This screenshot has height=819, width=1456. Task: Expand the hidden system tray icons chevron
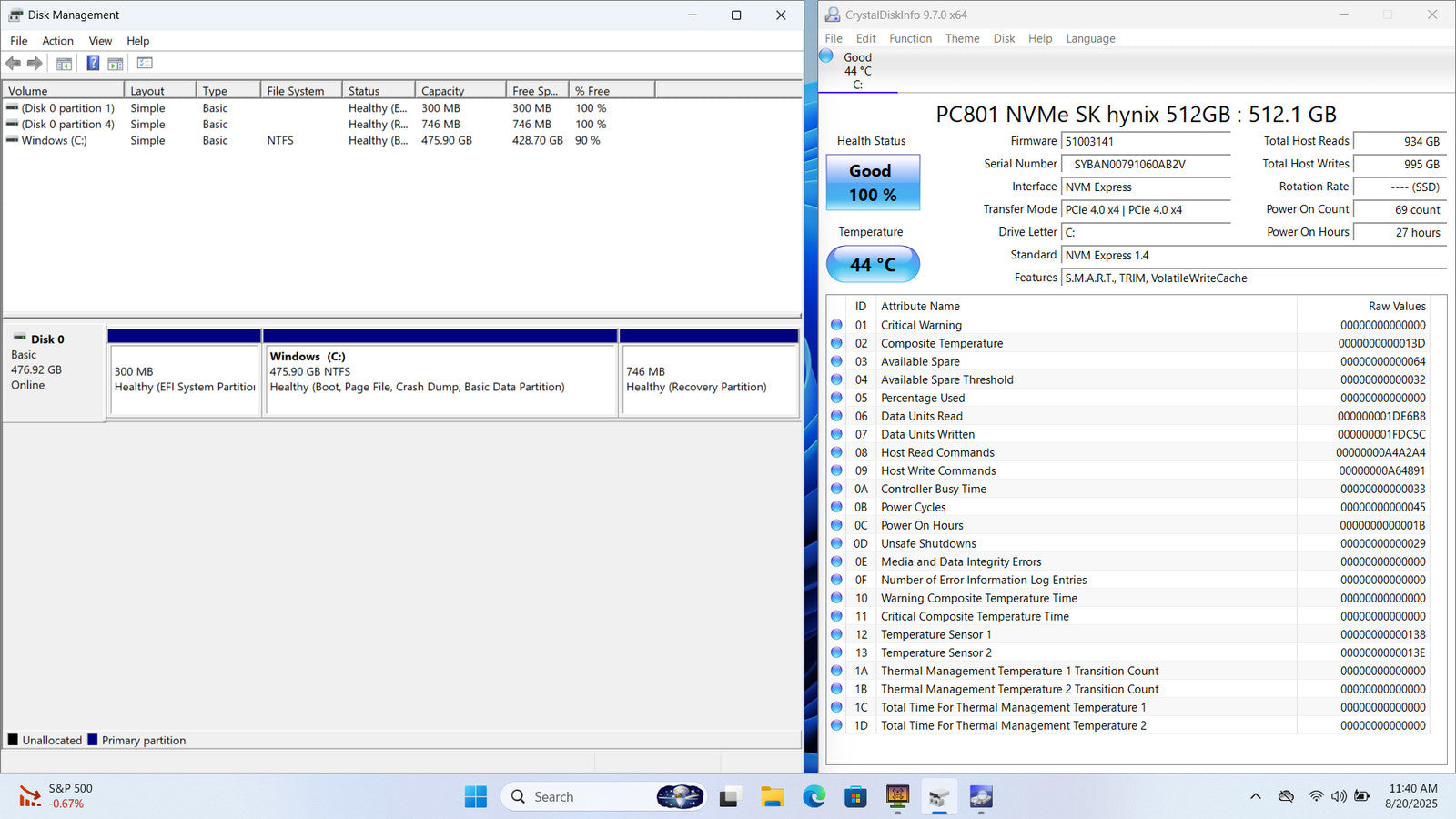[1255, 796]
